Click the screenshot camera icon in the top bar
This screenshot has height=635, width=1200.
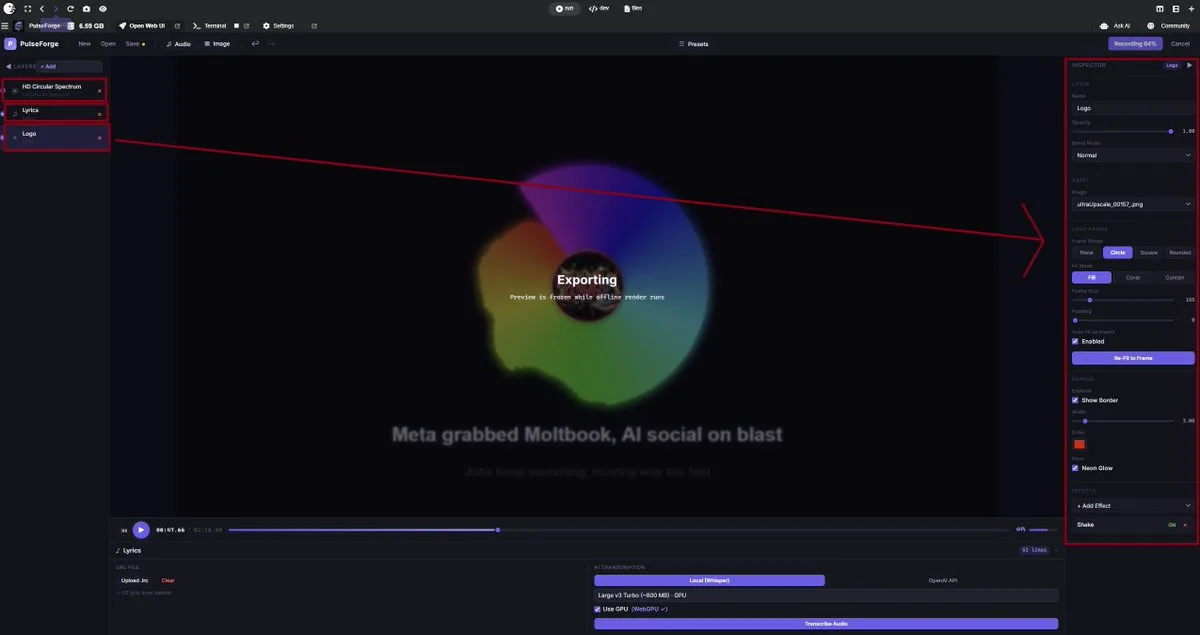(86, 8)
